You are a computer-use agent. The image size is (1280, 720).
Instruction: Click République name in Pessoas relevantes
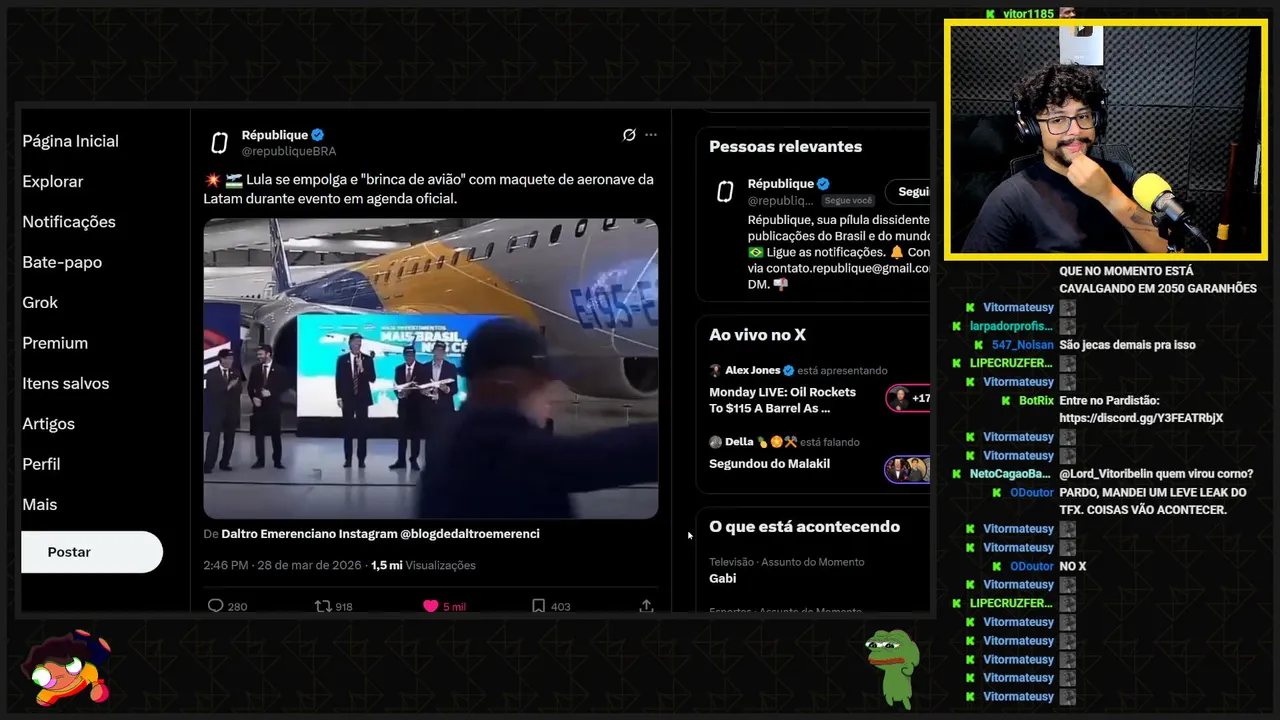pos(780,184)
